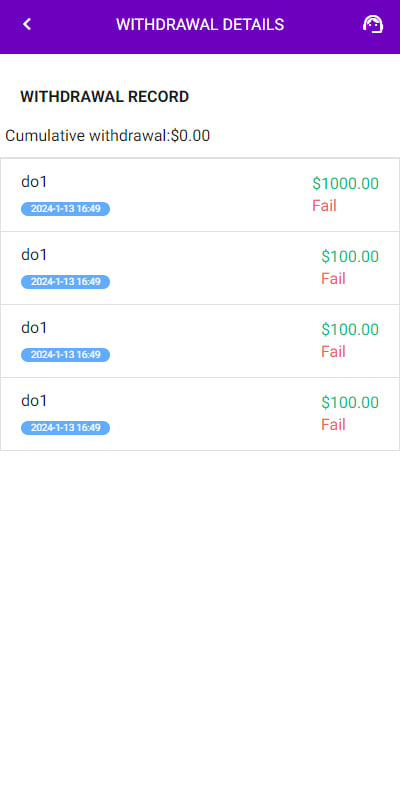This screenshot has width=400, height=809.
Task: Open the third do1 withdrawal record
Action: 200,341
